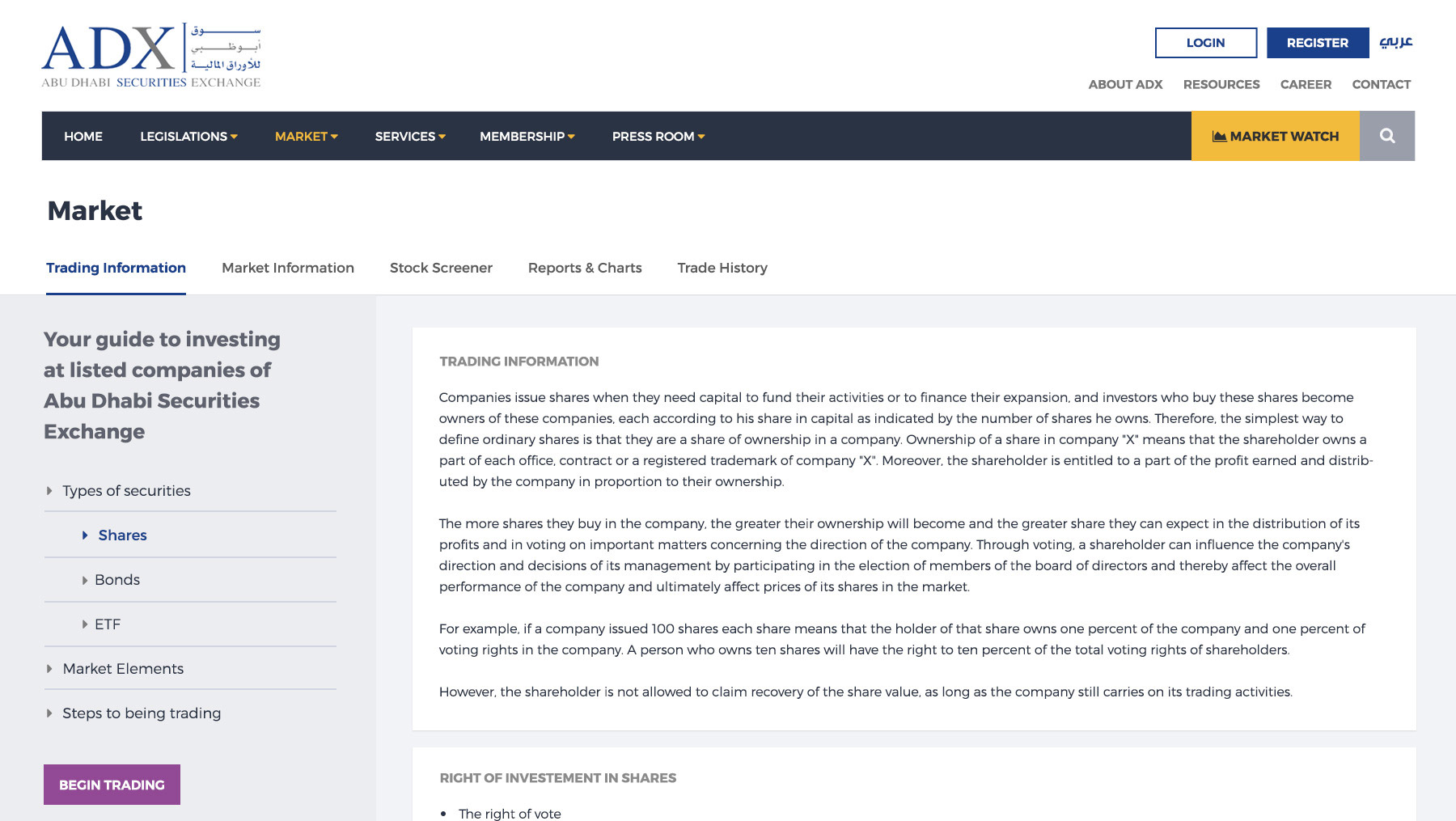Viewport: 1456px width, 821px height.
Task: Click the Begin Trading button
Action: click(x=112, y=785)
